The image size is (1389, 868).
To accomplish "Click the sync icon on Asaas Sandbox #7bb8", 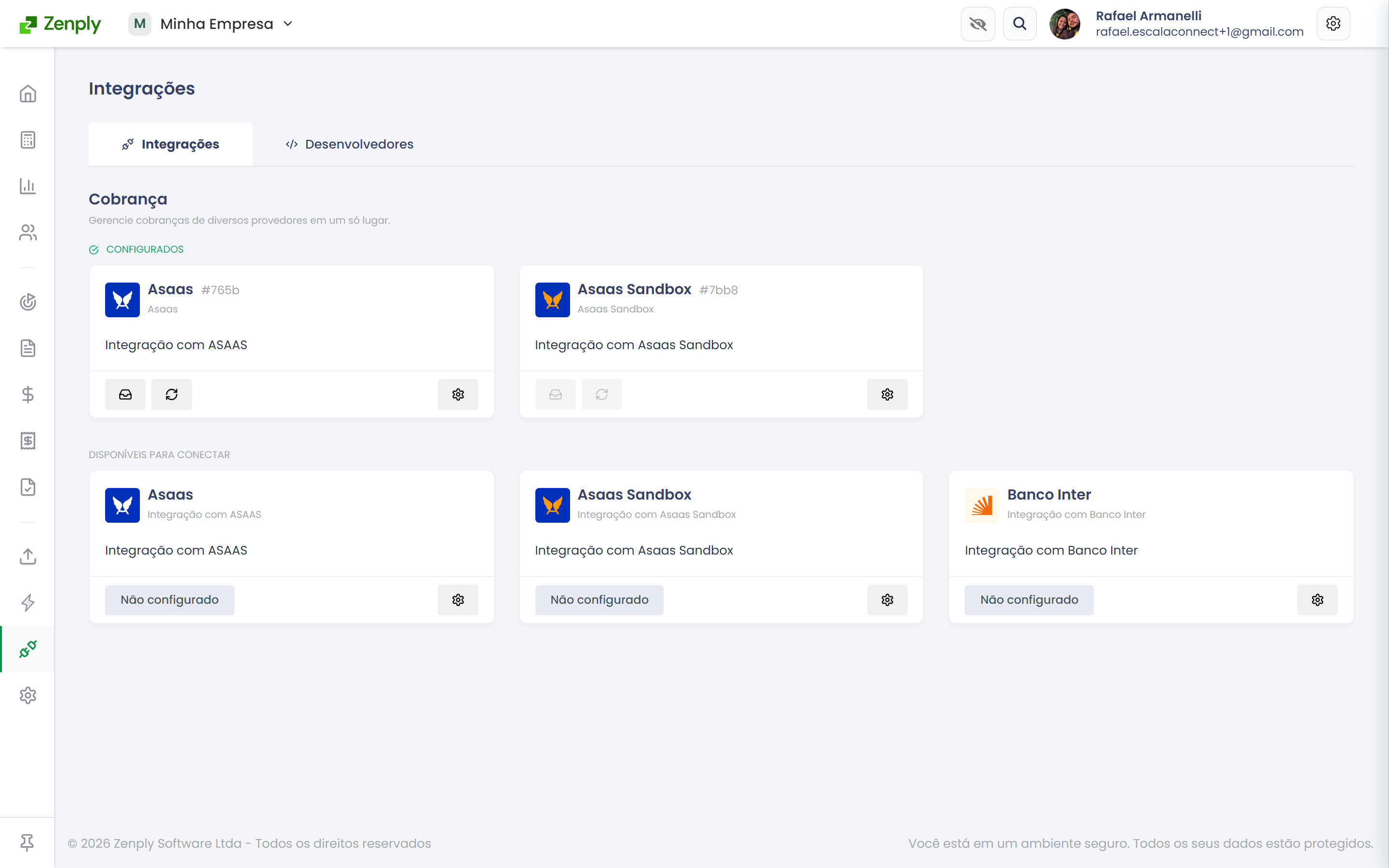I will click(x=601, y=394).
